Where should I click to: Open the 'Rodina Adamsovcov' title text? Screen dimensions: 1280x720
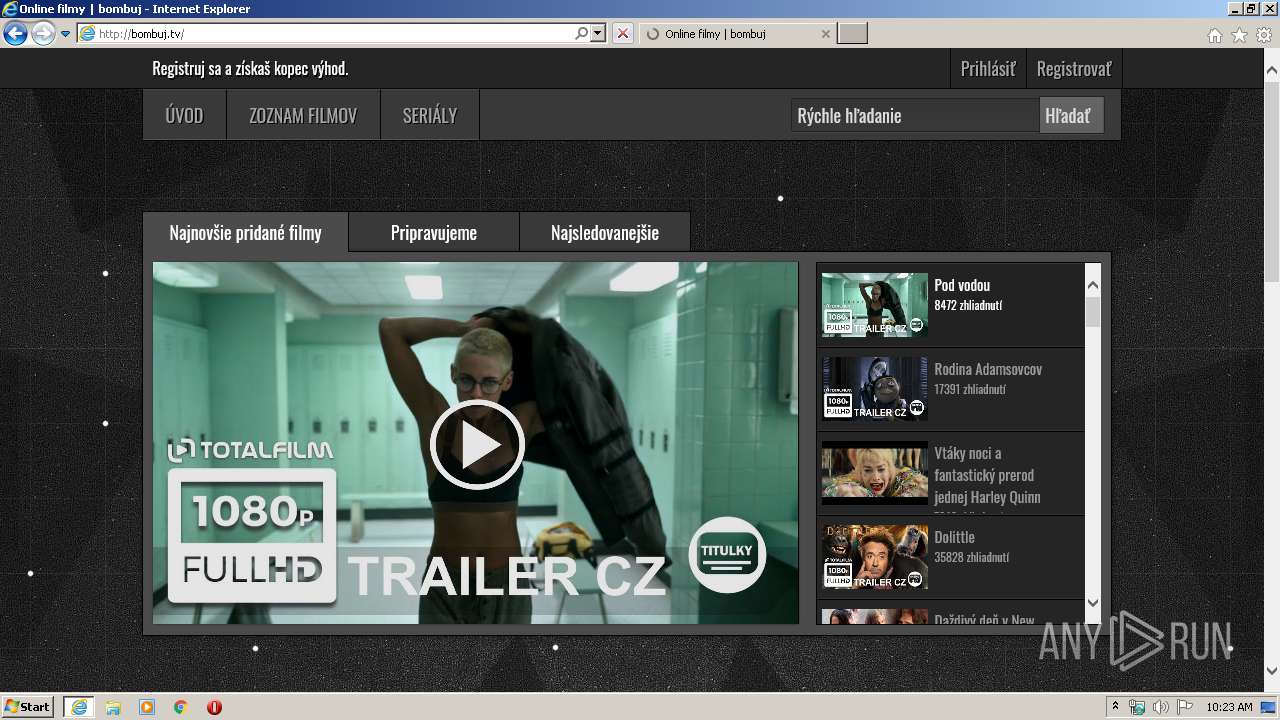point(988,369)
